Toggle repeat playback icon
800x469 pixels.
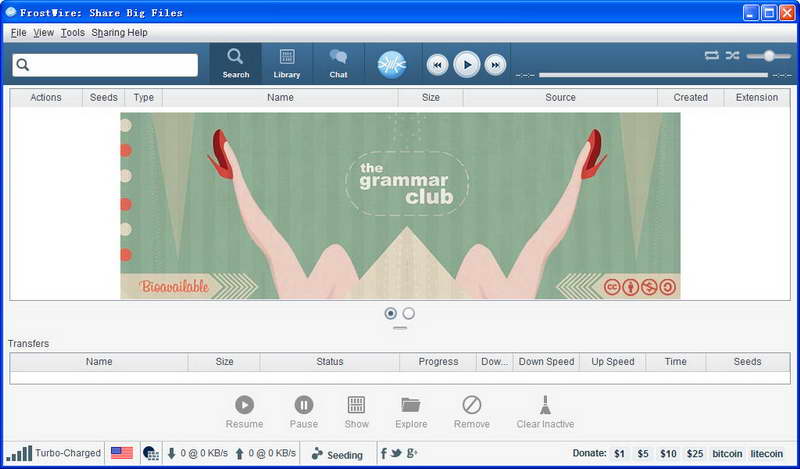(711, 55)
